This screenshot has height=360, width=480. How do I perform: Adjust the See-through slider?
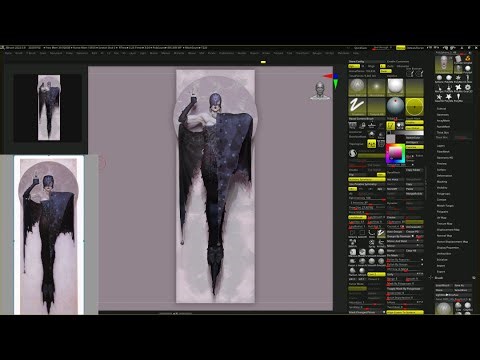(382, 48)
